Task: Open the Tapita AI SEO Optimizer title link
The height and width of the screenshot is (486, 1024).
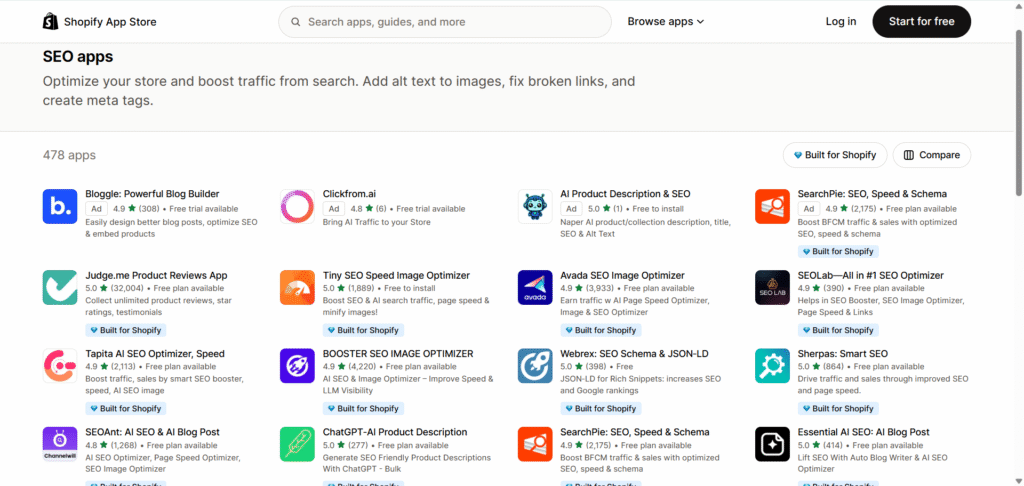Action: pyautogui.click(x=154, y=354)
